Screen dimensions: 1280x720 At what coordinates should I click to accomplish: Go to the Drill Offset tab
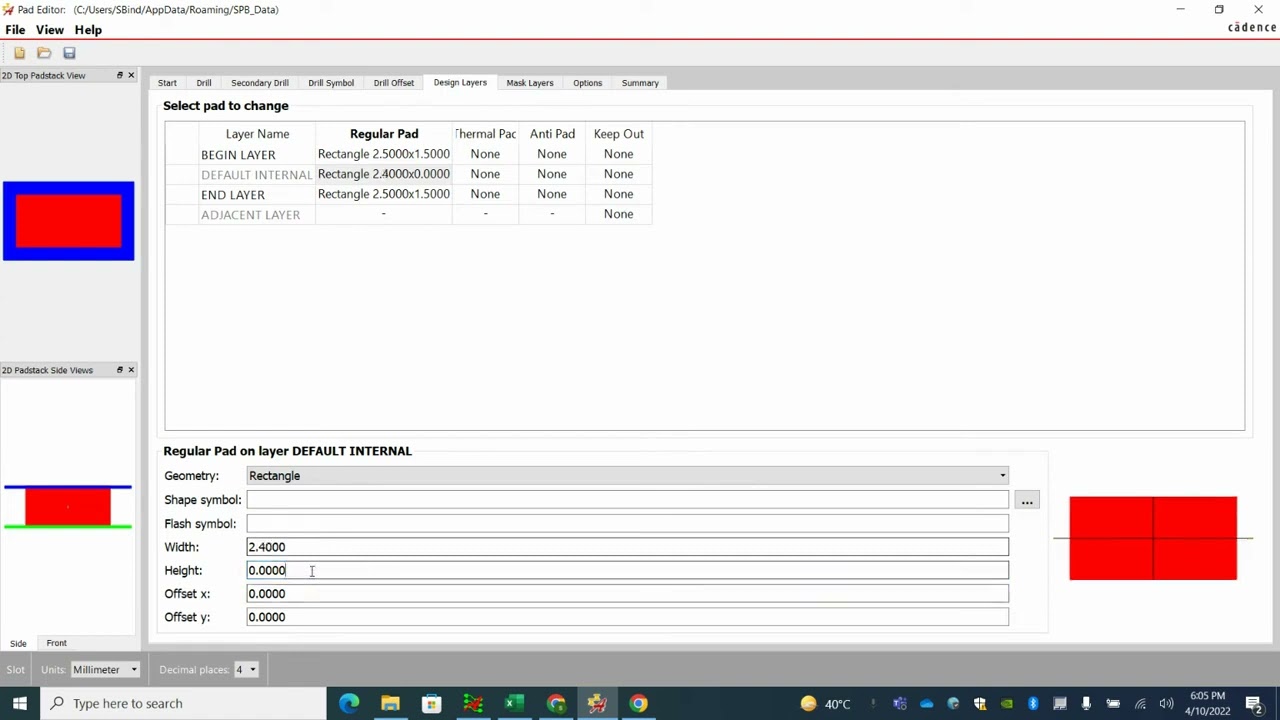(394, 83)
